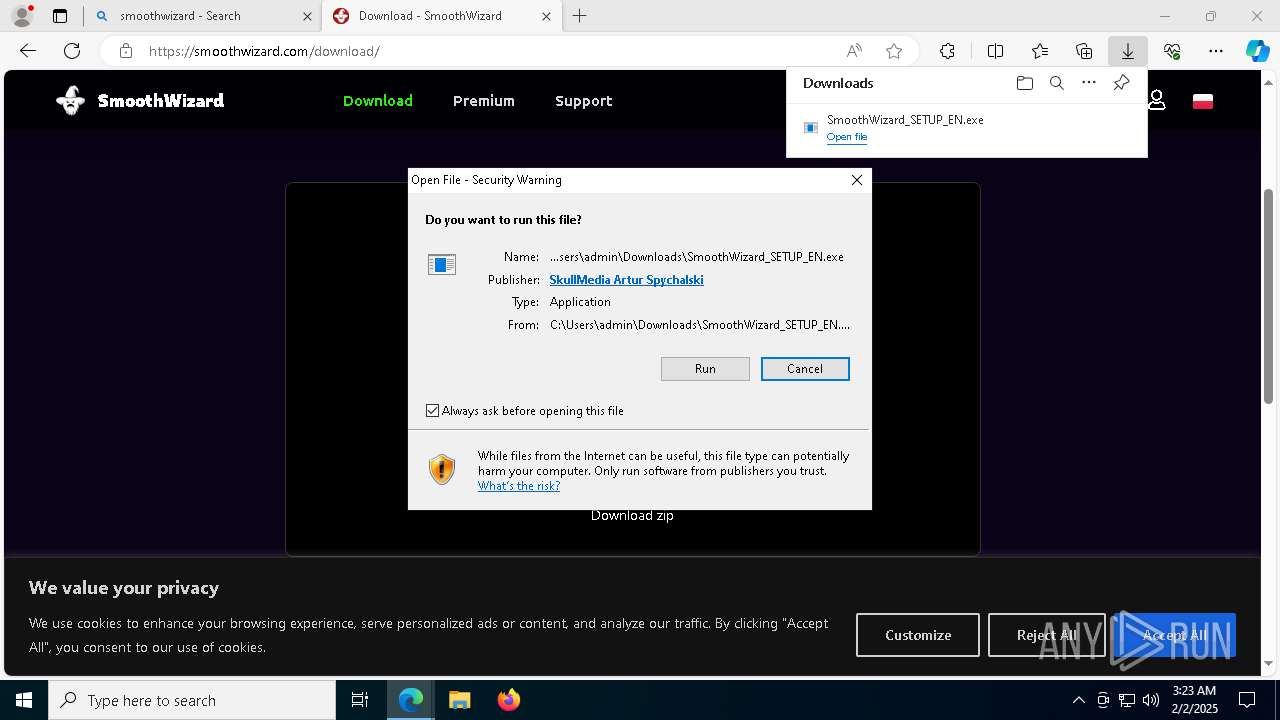Click the SmoothWizard account user icon
The width and height of the screenshot is (1280, 720).
[1157, 100]
